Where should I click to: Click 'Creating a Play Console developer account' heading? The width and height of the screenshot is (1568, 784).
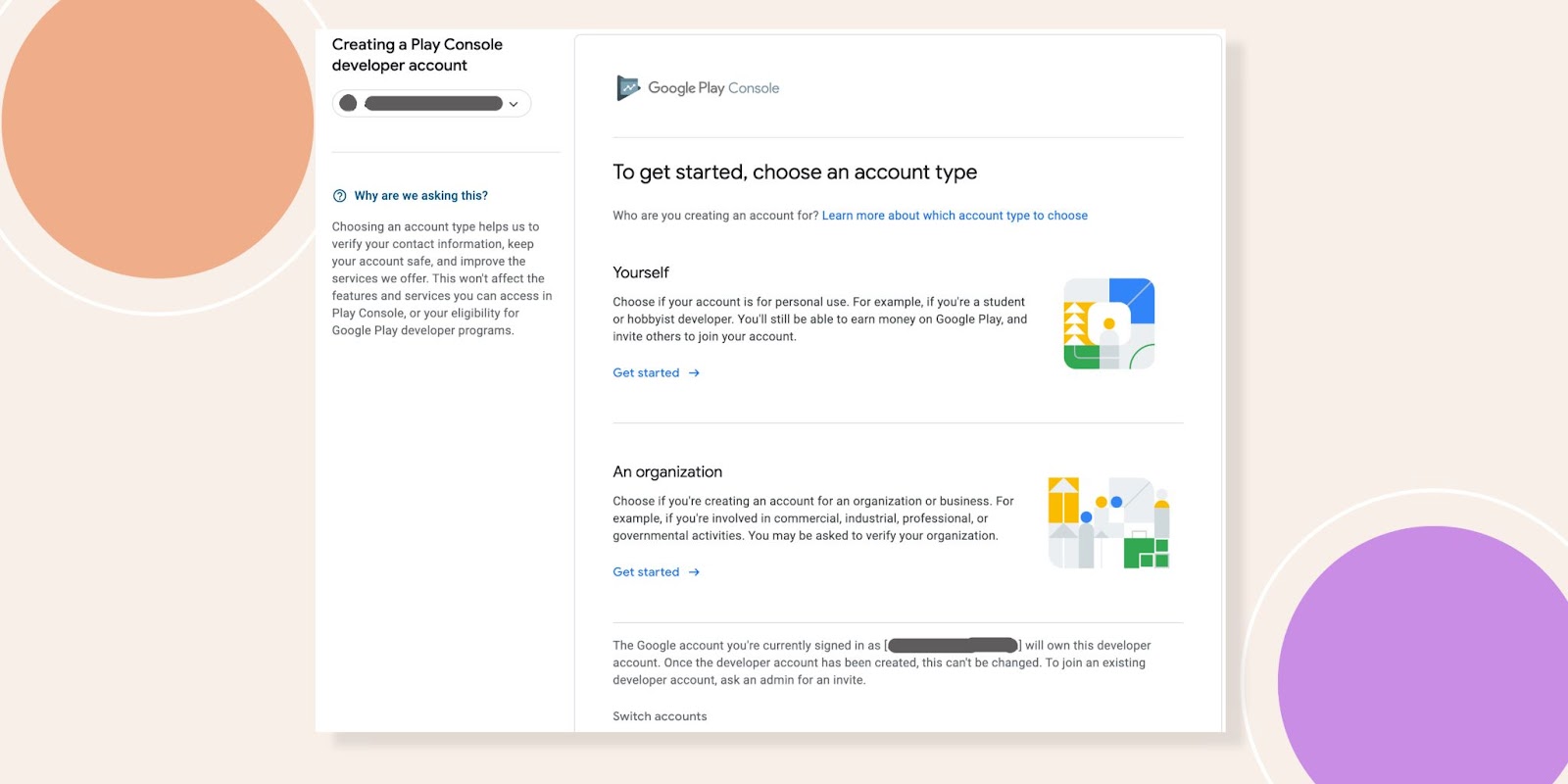[417, 55]
